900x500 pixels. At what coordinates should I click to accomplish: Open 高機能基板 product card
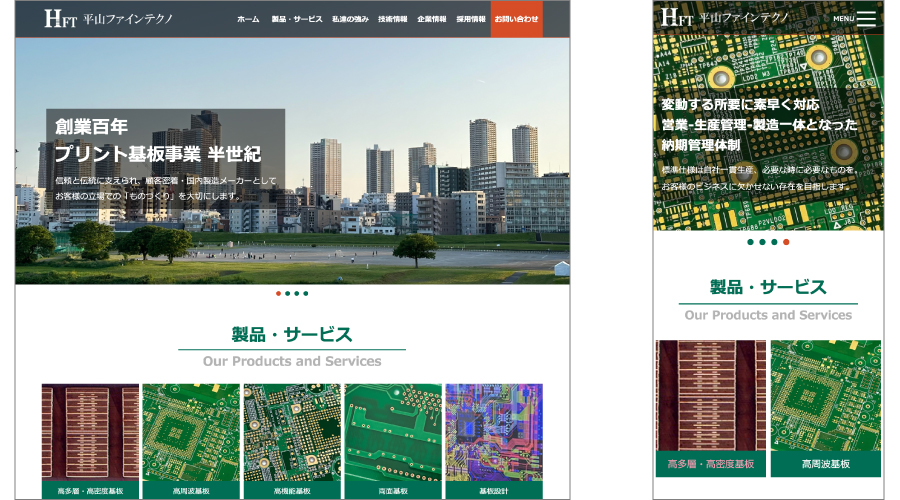[x=292, y=441]
